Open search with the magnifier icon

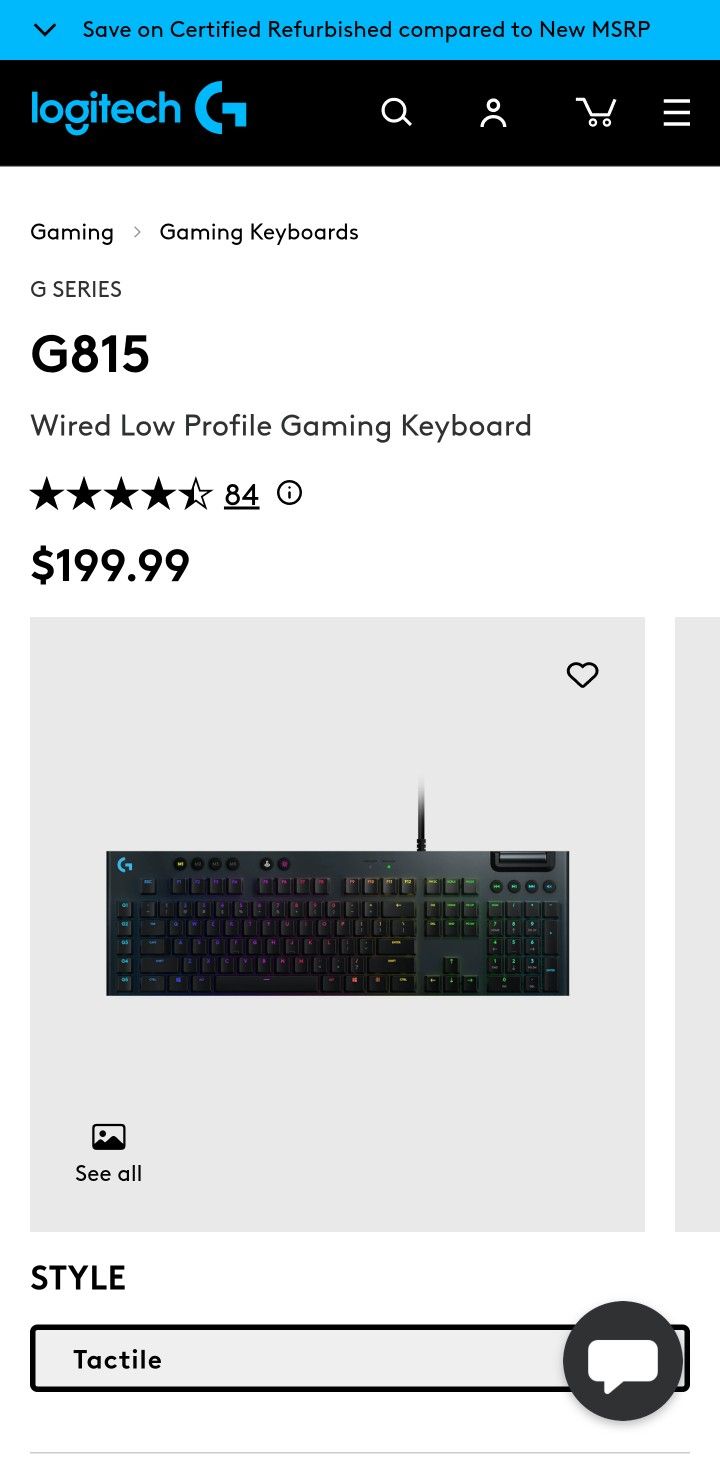(x=396, y=112)
